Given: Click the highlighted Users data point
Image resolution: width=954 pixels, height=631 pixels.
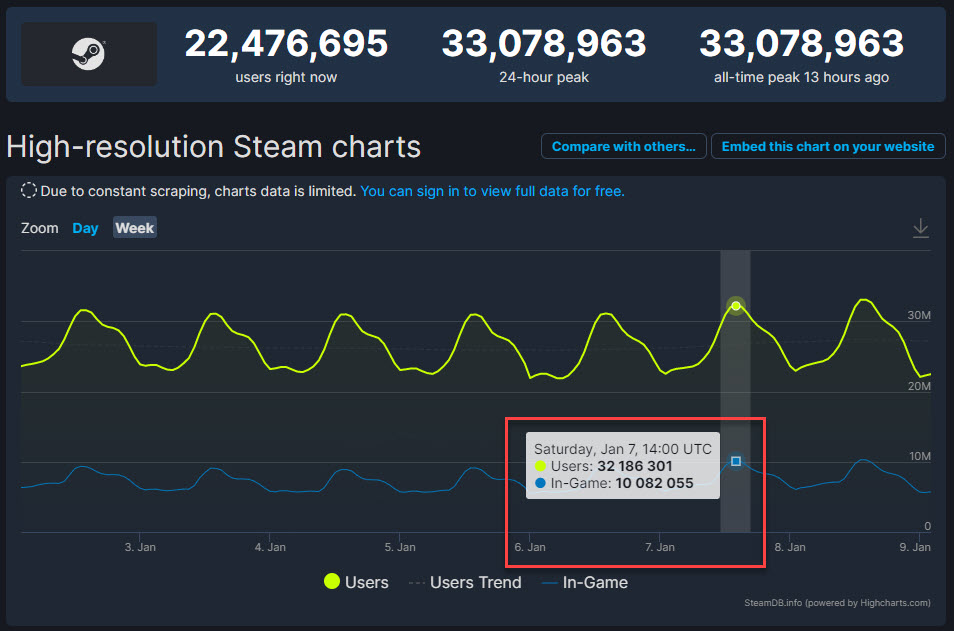Looking at the screenshot, I should coord(736,305).
